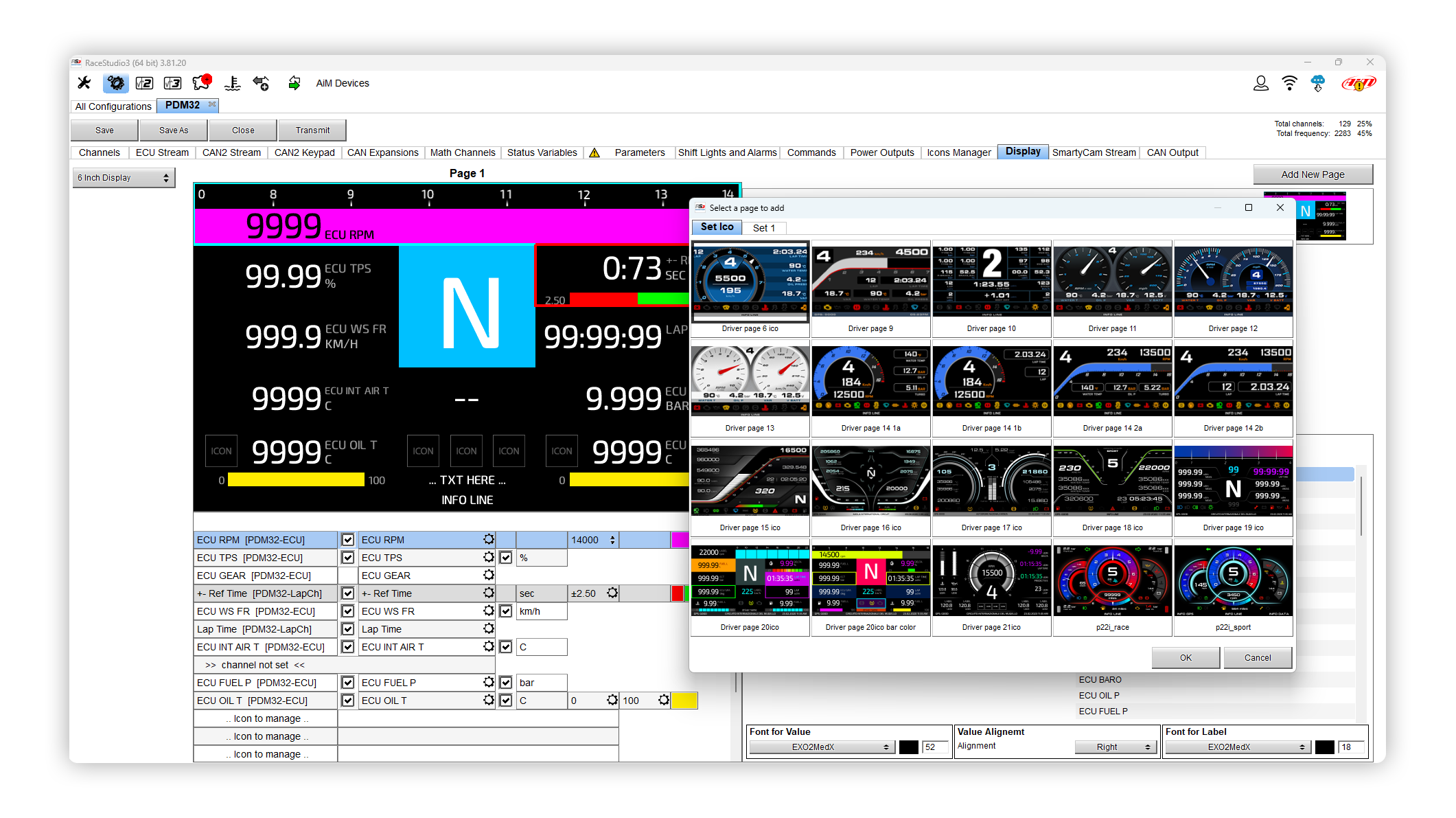Toggle the ECU TPS label checkbox
The image size is (1456, 818).
[x=348, y=558]
